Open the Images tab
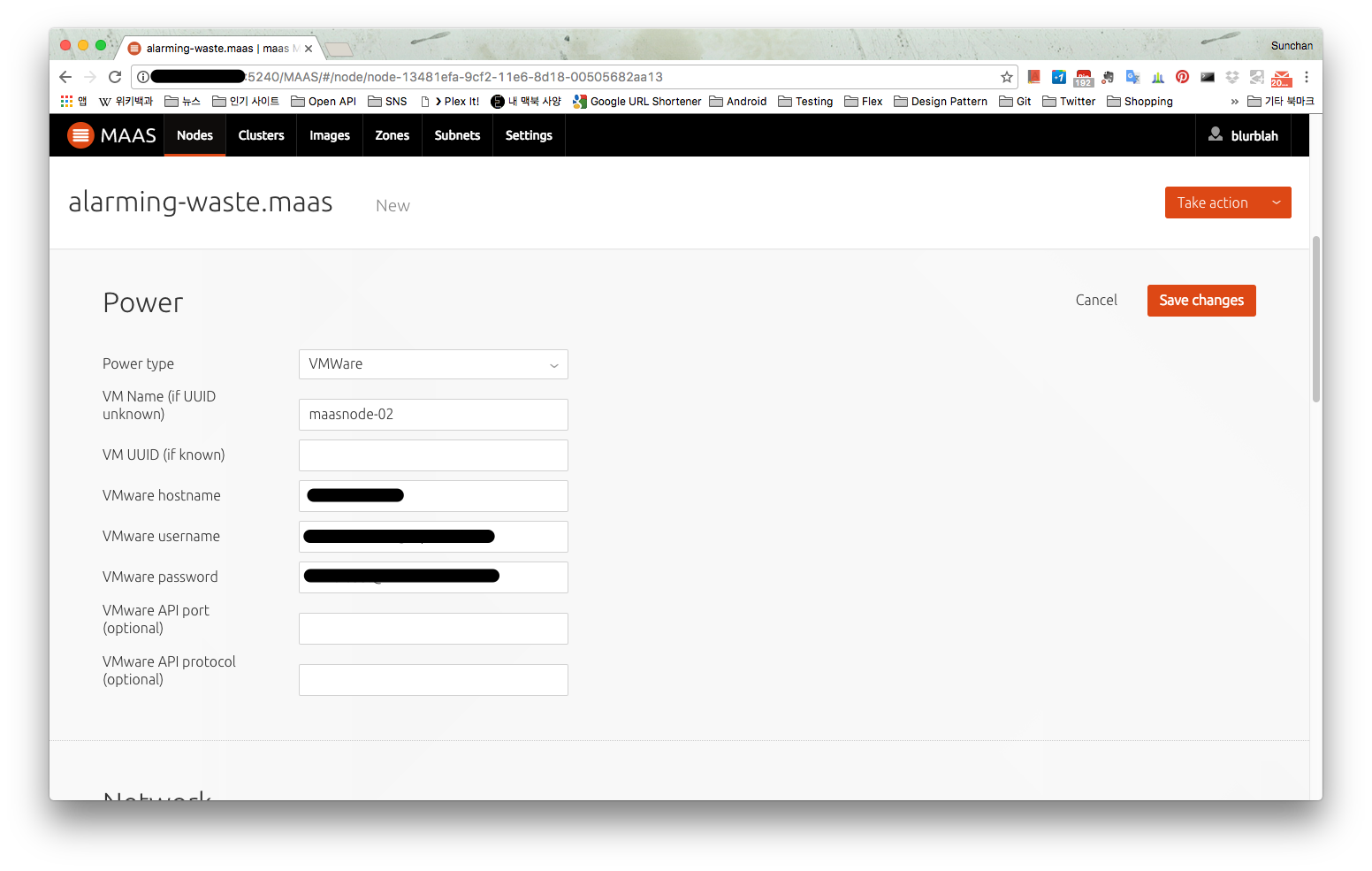The image size is (1372, 871). coord(330,135)
